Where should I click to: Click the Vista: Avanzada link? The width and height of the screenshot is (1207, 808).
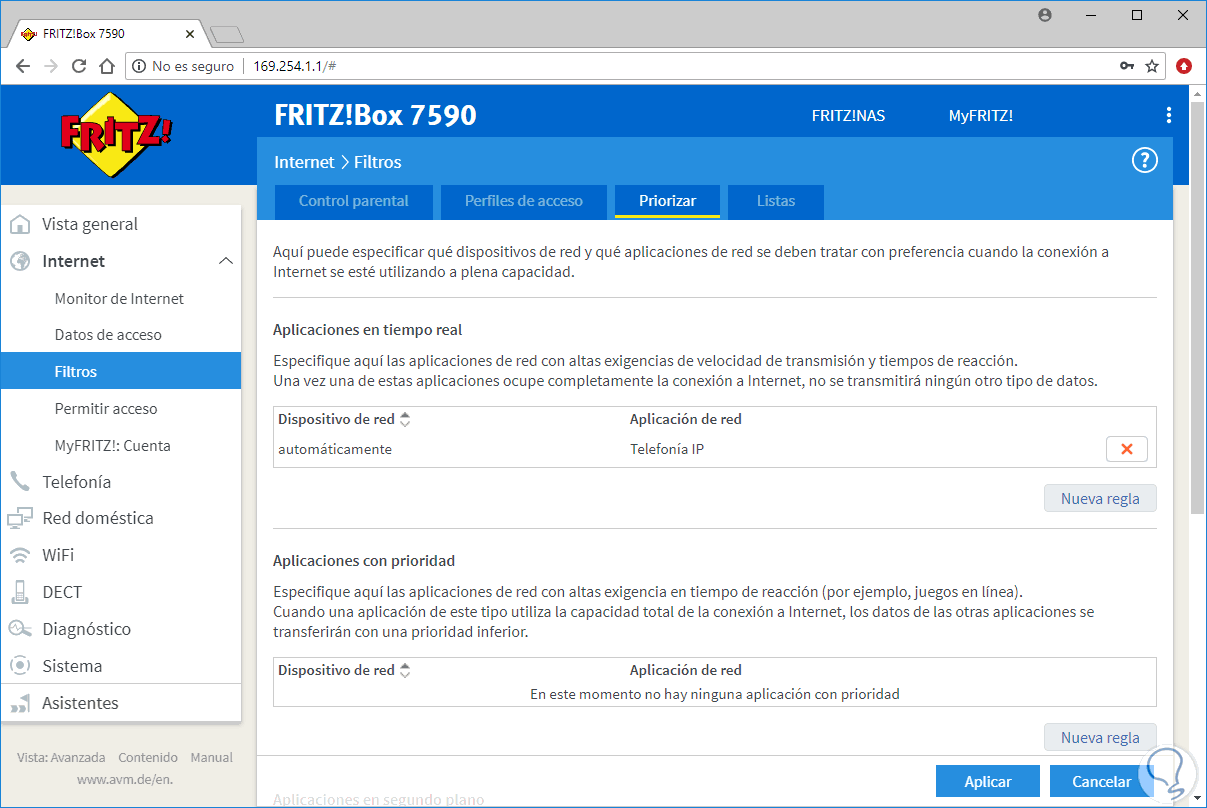click(x=62, y=757)
